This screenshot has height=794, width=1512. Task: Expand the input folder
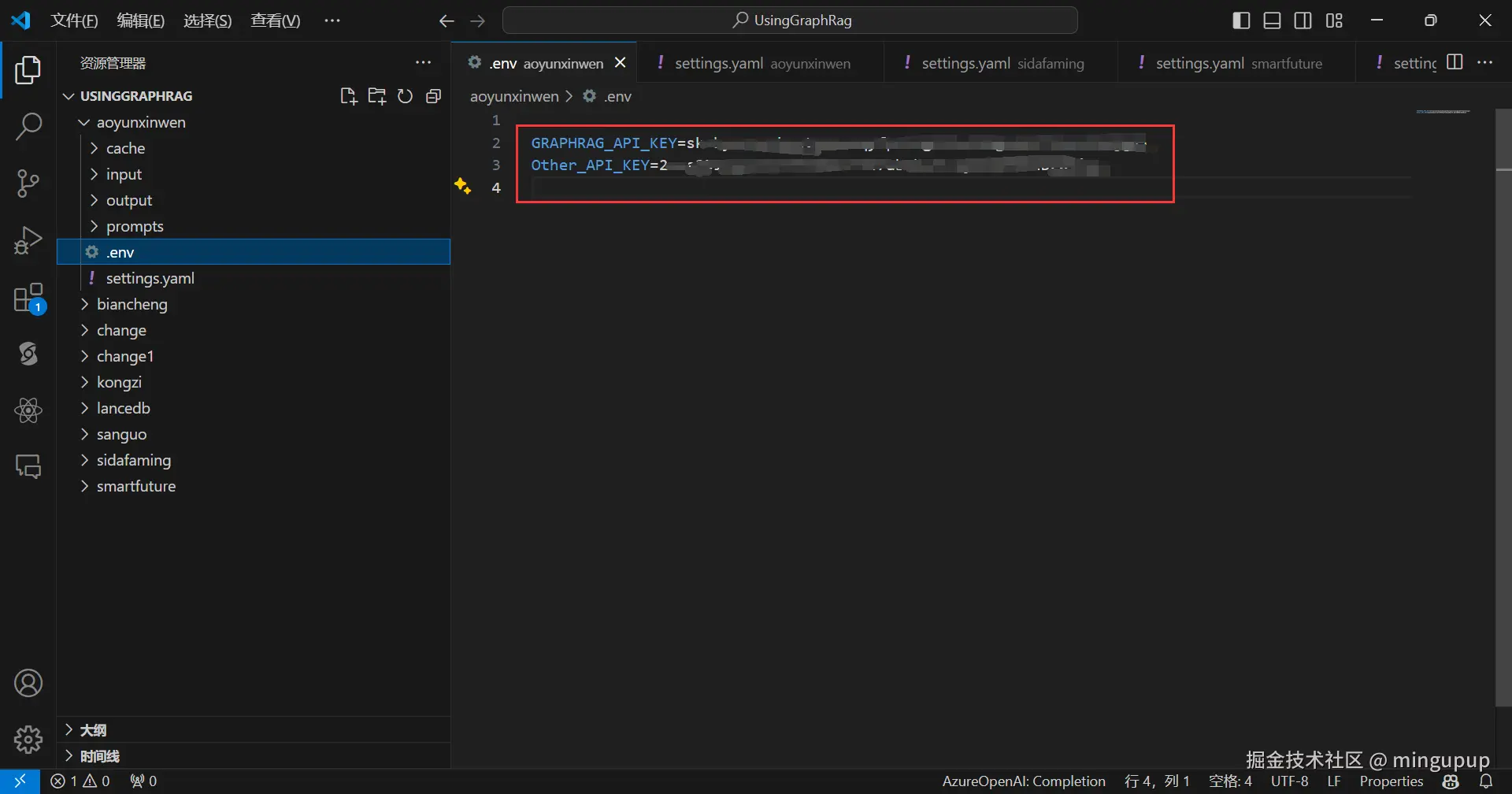click(x=94, y=175)
